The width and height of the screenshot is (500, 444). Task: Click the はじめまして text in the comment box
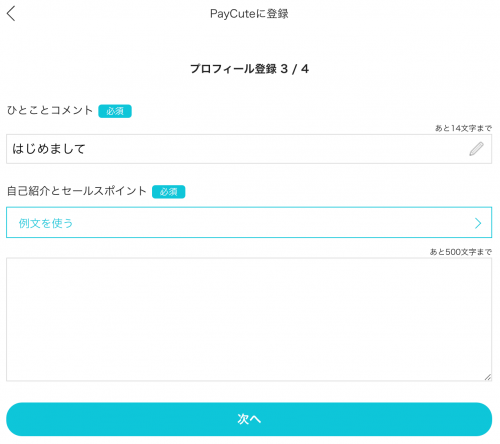click(49, 149)
